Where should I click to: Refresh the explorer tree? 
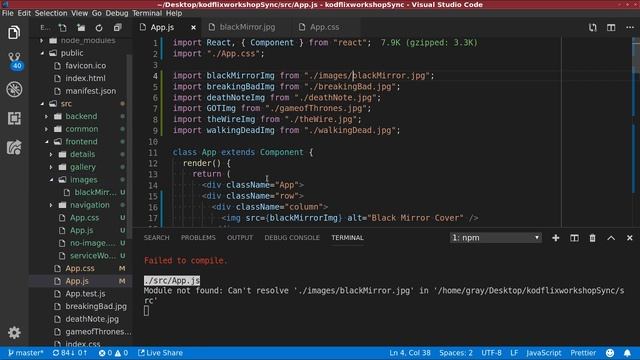coord(99,28)
